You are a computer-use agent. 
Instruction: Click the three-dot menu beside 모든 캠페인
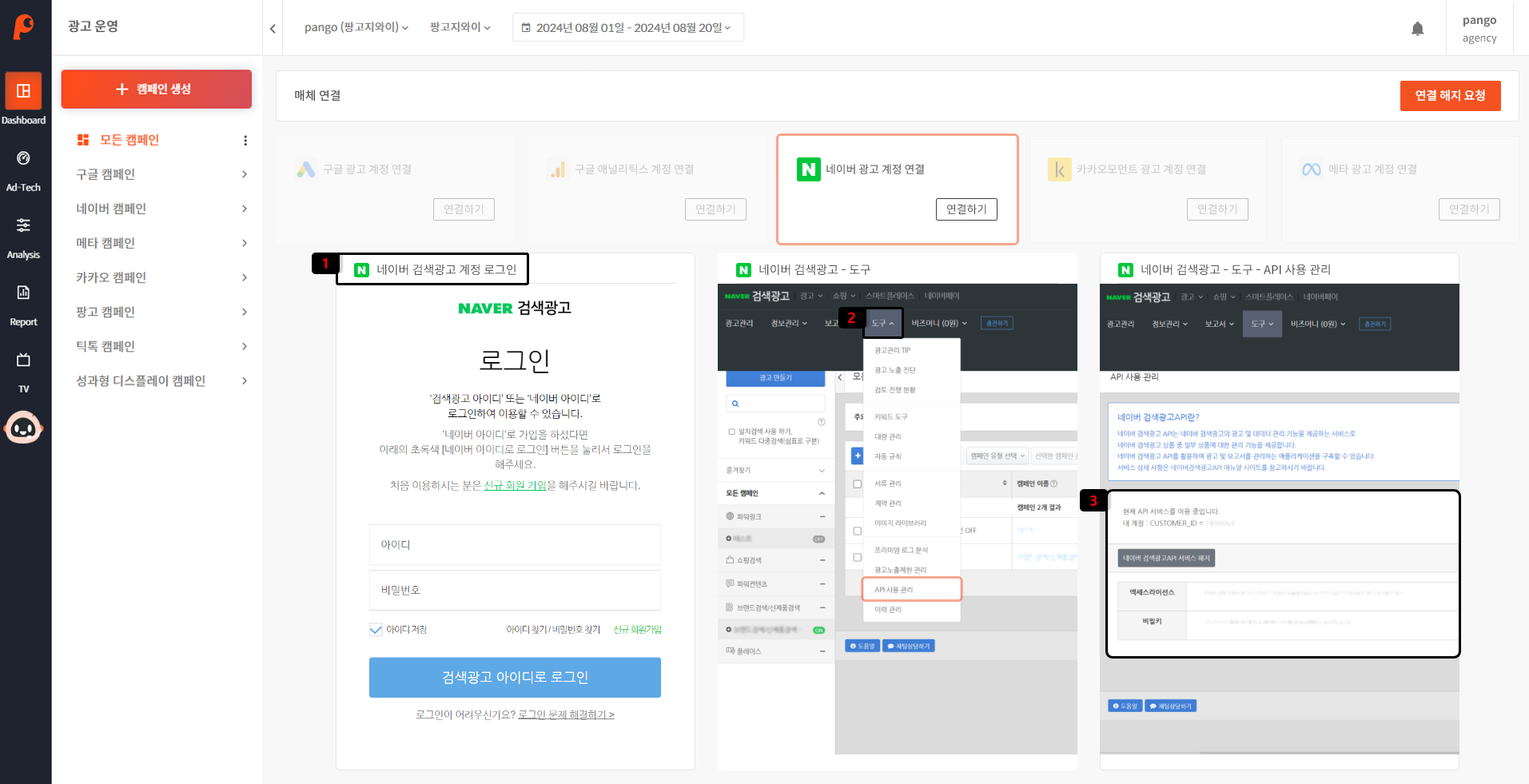coord(245,141)
